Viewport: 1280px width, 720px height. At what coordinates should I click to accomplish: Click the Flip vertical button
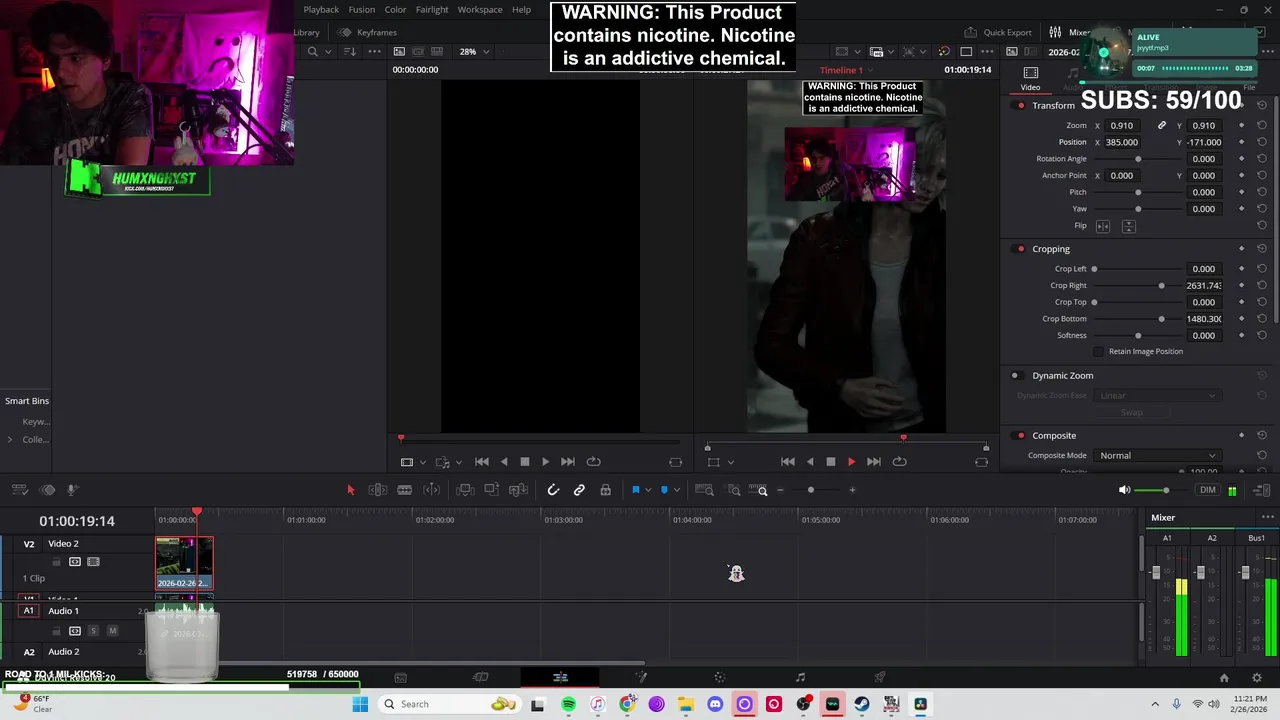[x=1128, y=226]
